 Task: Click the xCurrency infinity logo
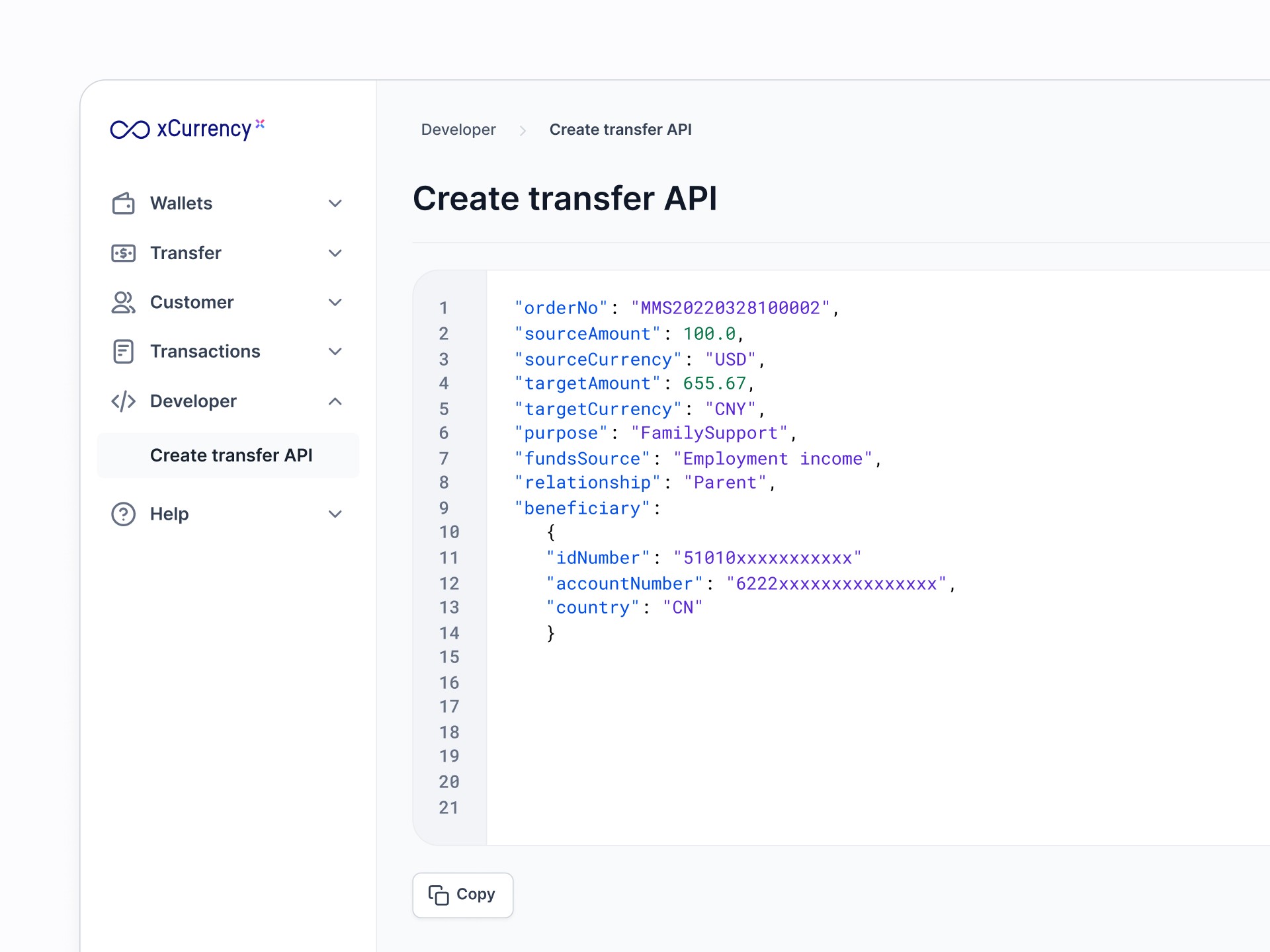point(130,130)
